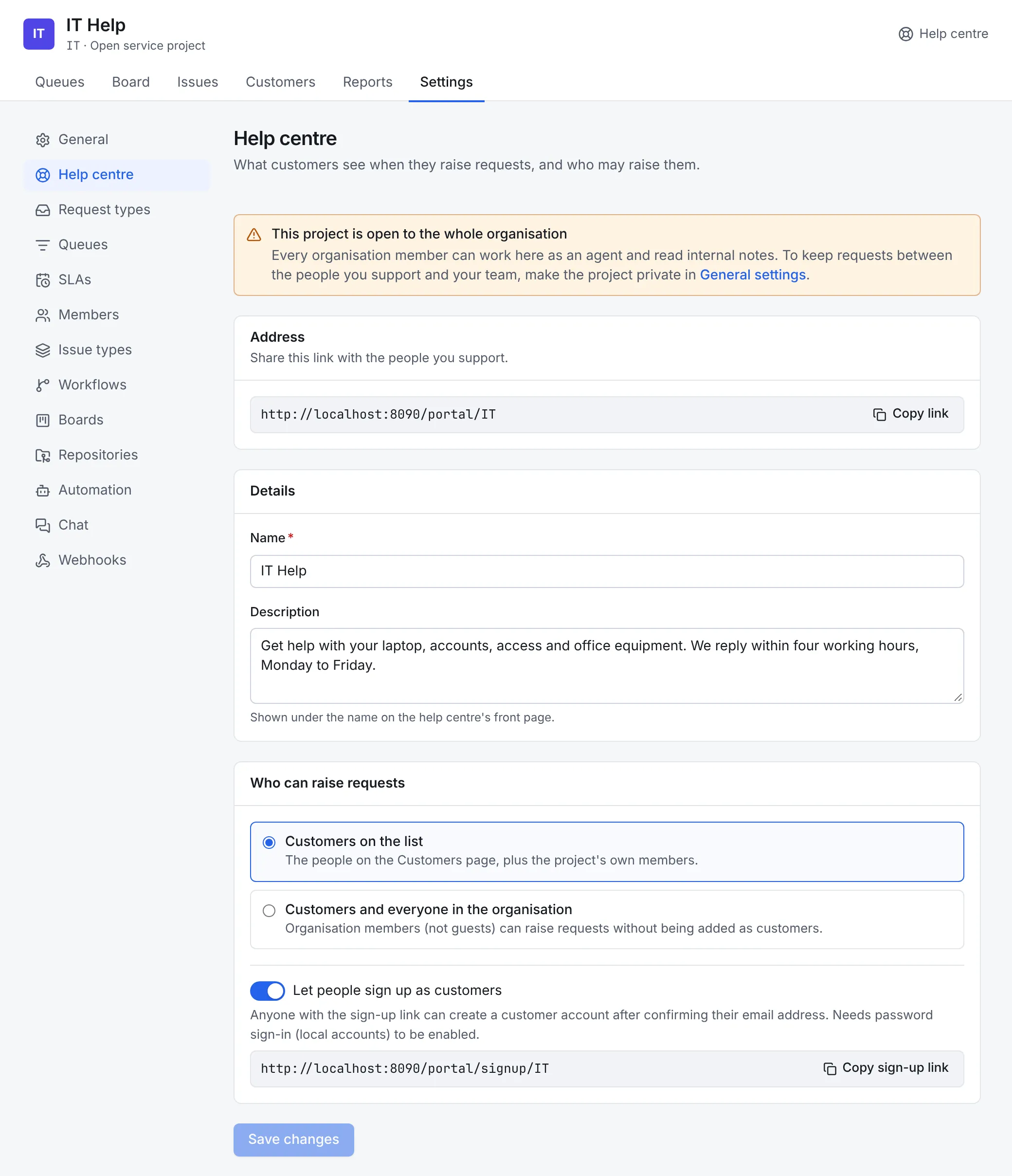
Task: Click 'IT · Open service project' subtitle
Action: (136, 46)
